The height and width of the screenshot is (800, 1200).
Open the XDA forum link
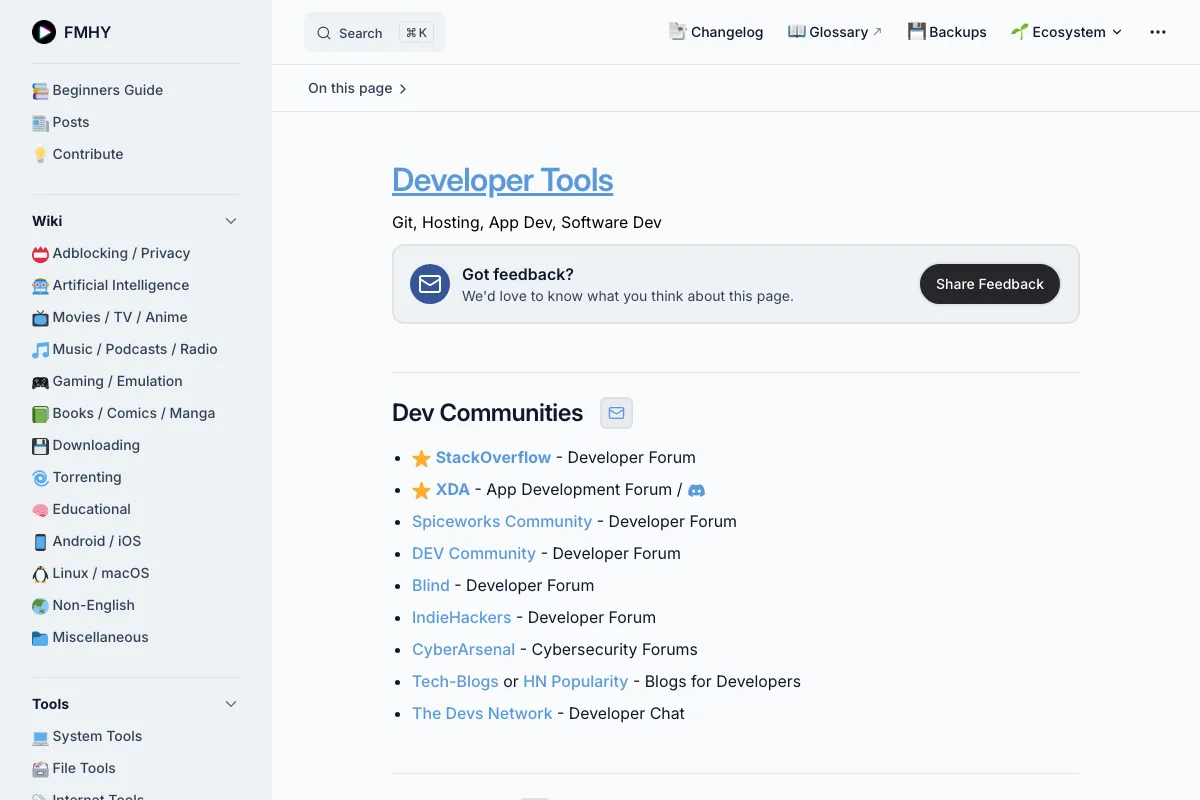click(453, 489)
